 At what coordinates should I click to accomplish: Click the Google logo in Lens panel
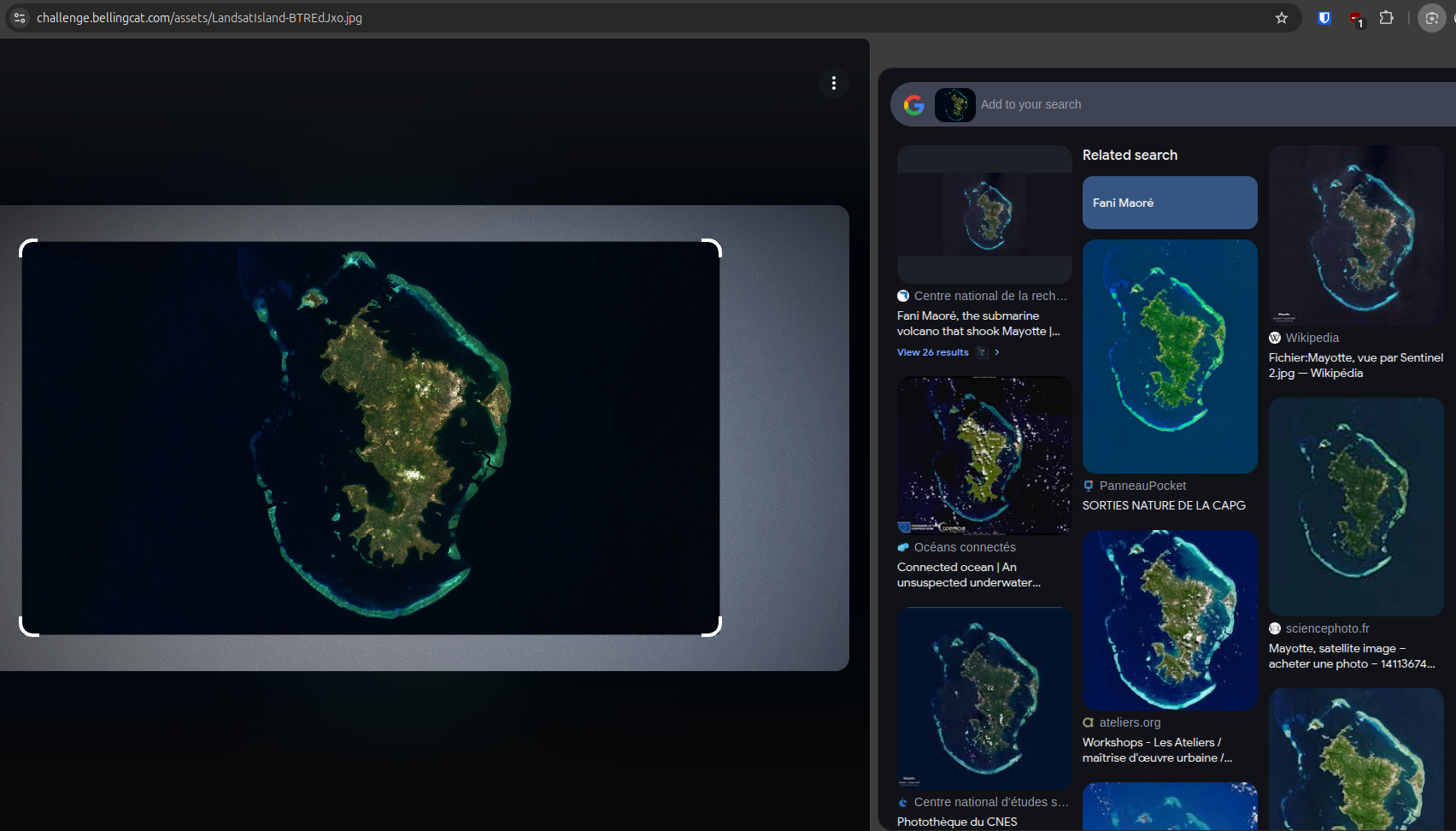[913, 104]
